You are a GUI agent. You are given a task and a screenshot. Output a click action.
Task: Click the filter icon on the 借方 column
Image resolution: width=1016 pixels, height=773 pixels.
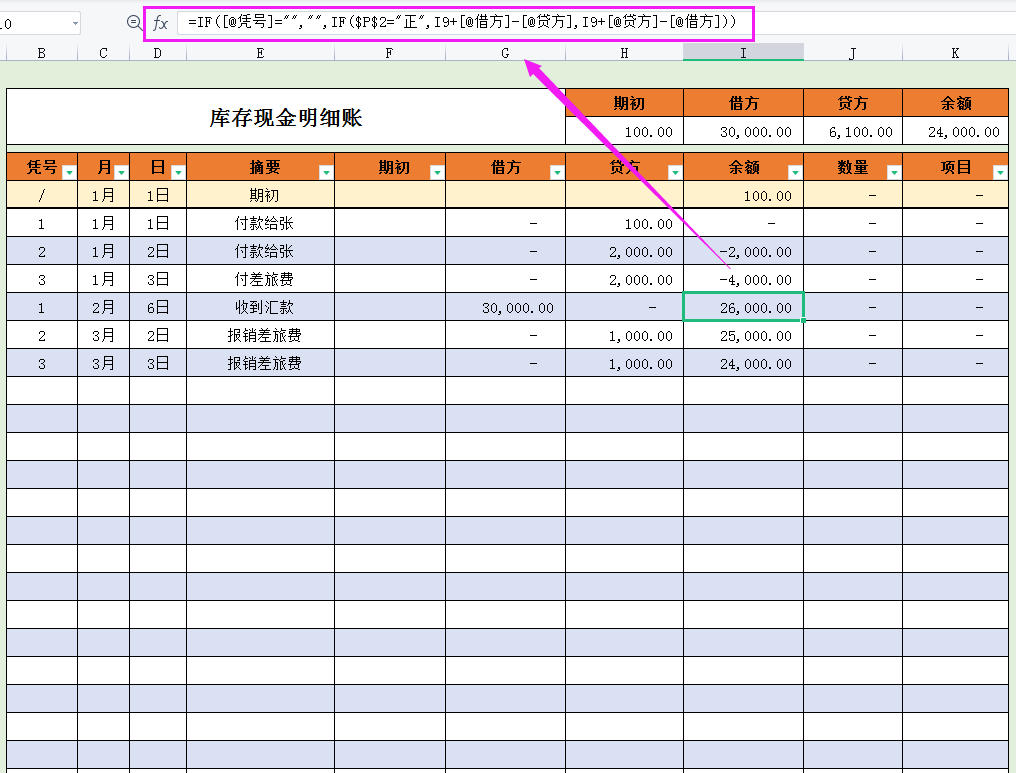coord(557,171)
